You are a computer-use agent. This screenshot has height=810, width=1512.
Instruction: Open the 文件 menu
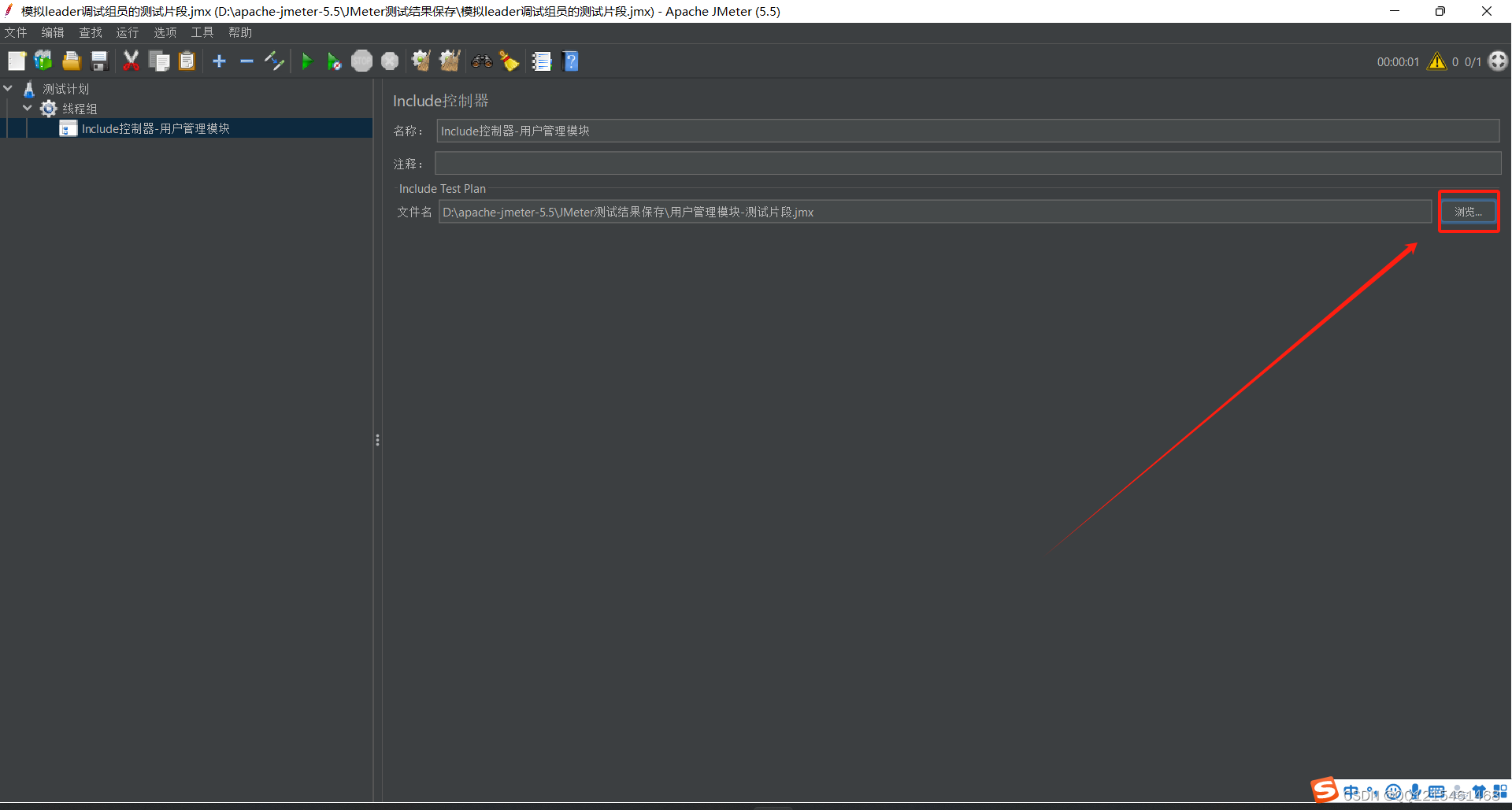pyautogui.click(x=16, y=32)
